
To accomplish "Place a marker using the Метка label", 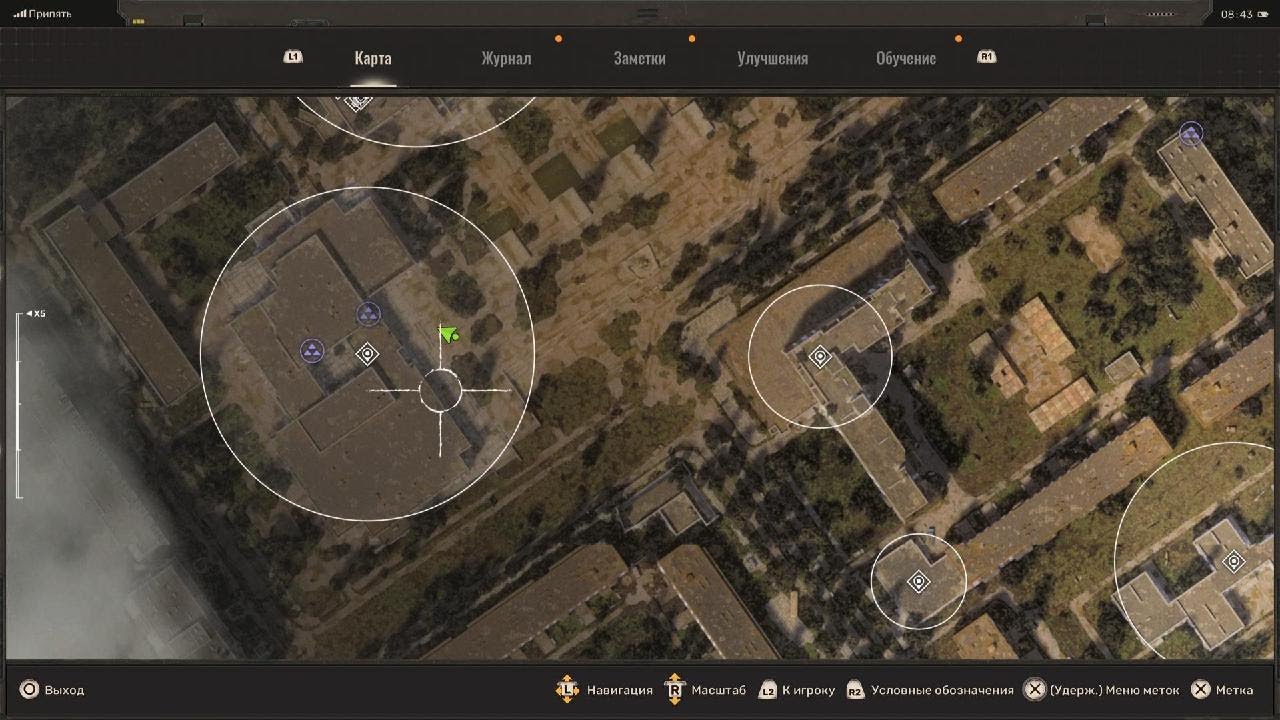I will 1235,690.
